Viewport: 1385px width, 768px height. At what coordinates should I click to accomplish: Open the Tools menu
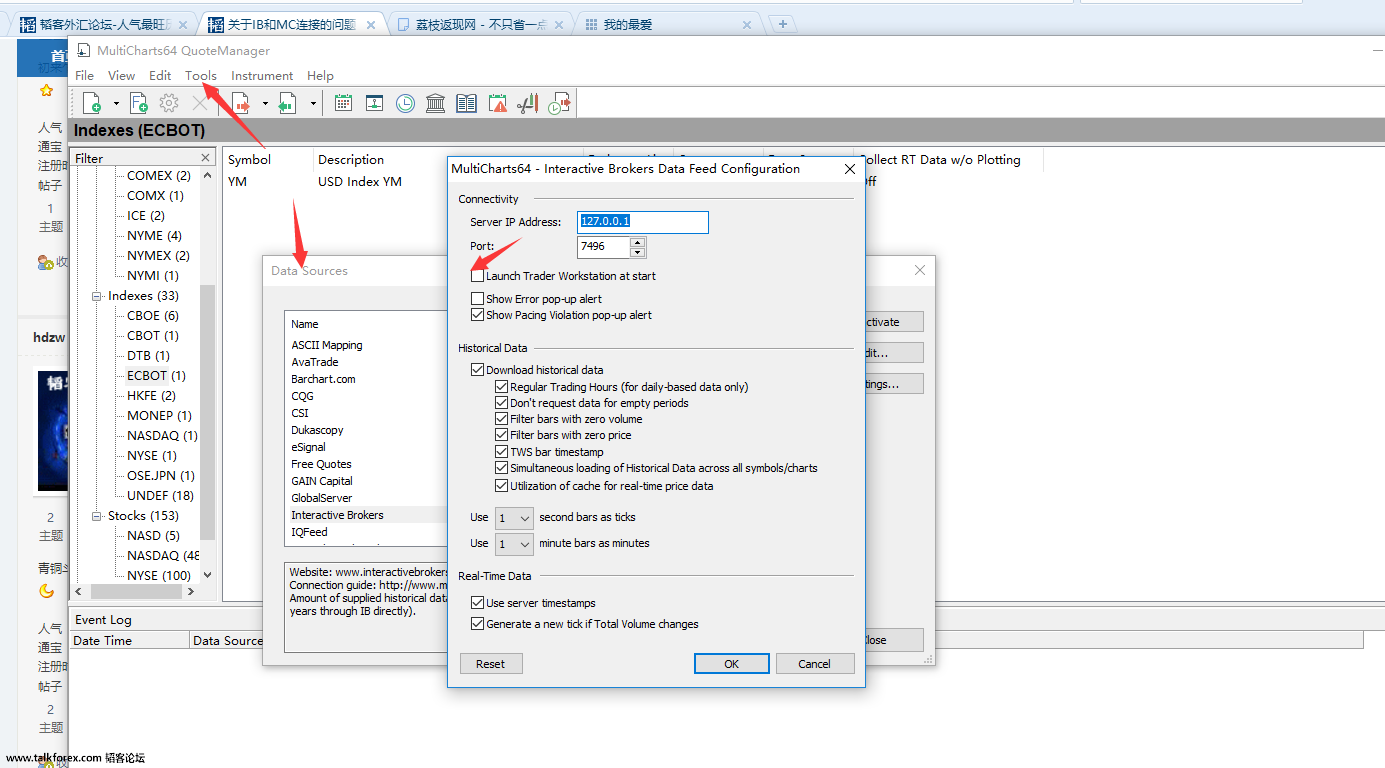(201, 76)
